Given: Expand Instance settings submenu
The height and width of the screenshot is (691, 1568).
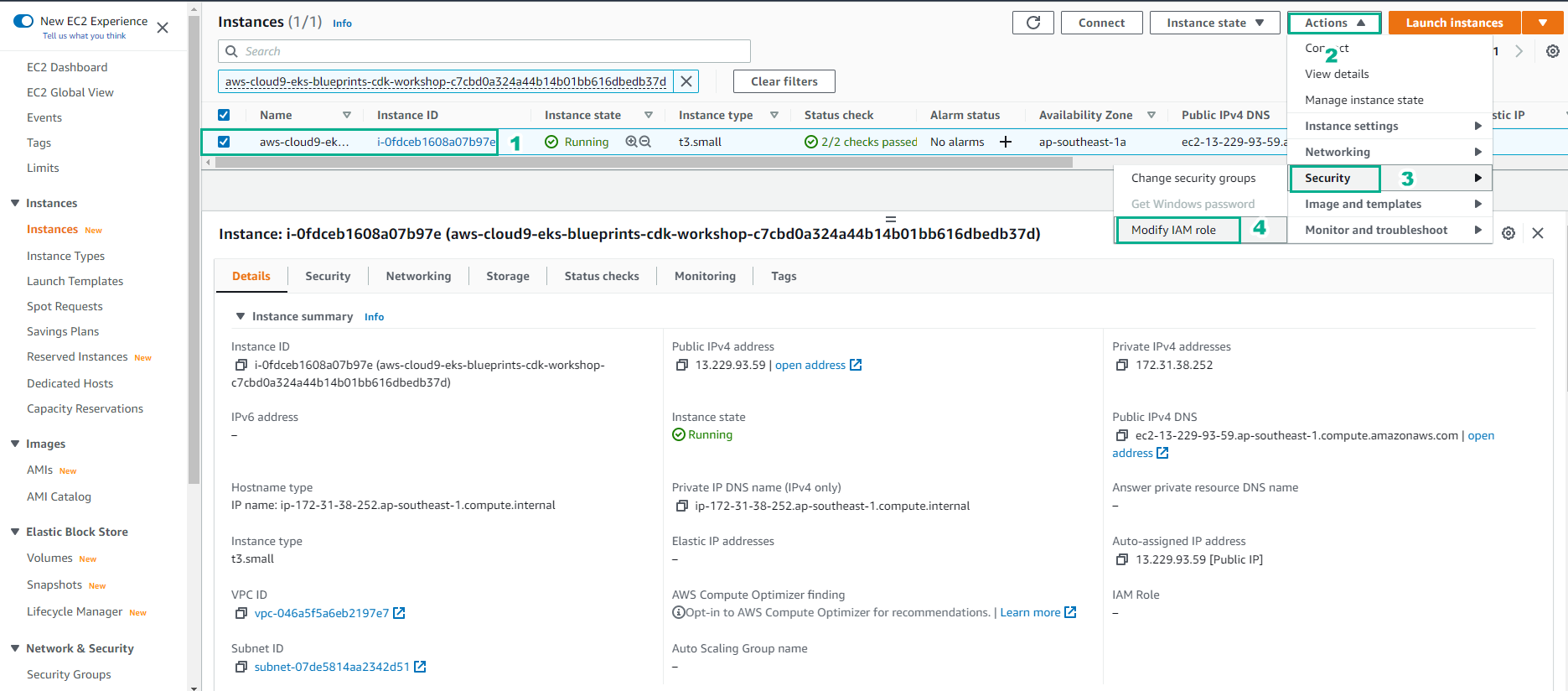Looking at the screenshot, I should click(x=1389, y=126).
